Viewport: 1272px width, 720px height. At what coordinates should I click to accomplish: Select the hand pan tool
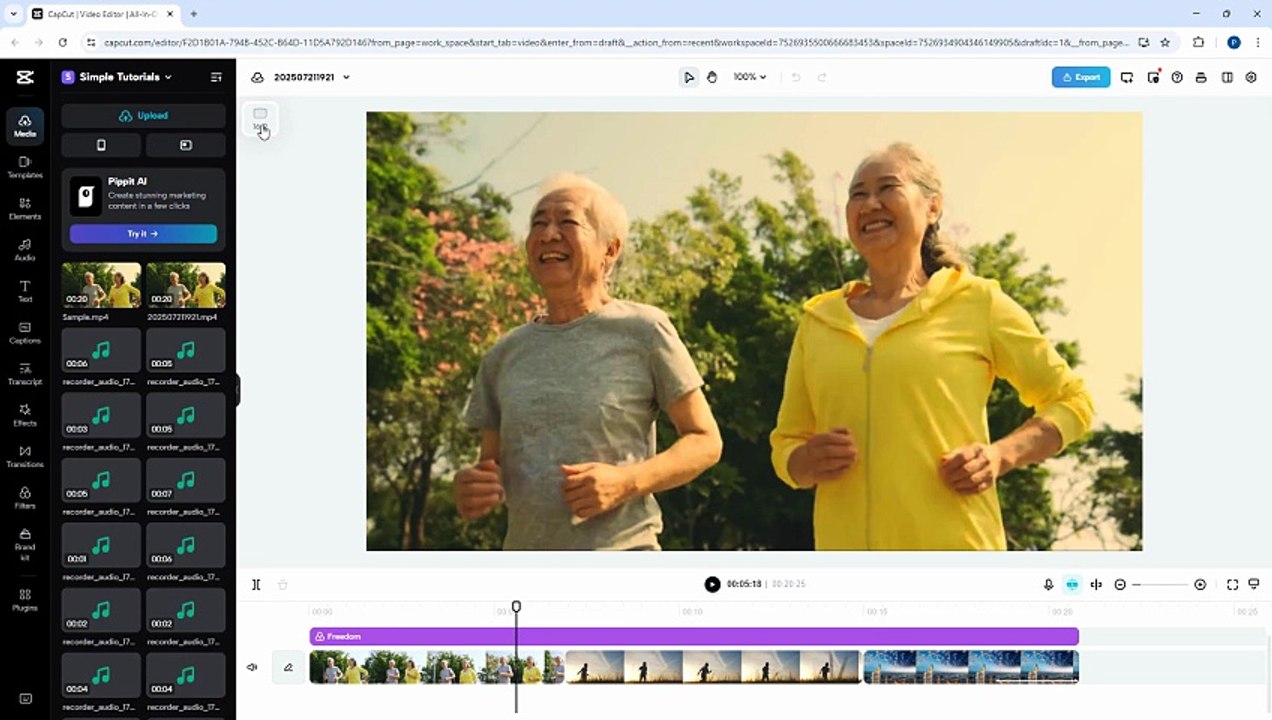click(712, 77)
